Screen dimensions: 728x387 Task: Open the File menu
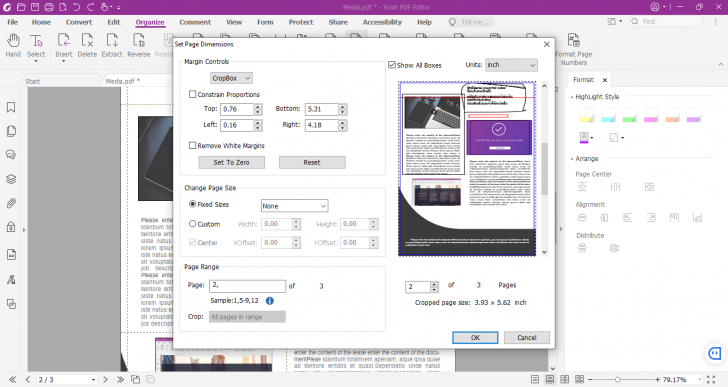point(13,22)
